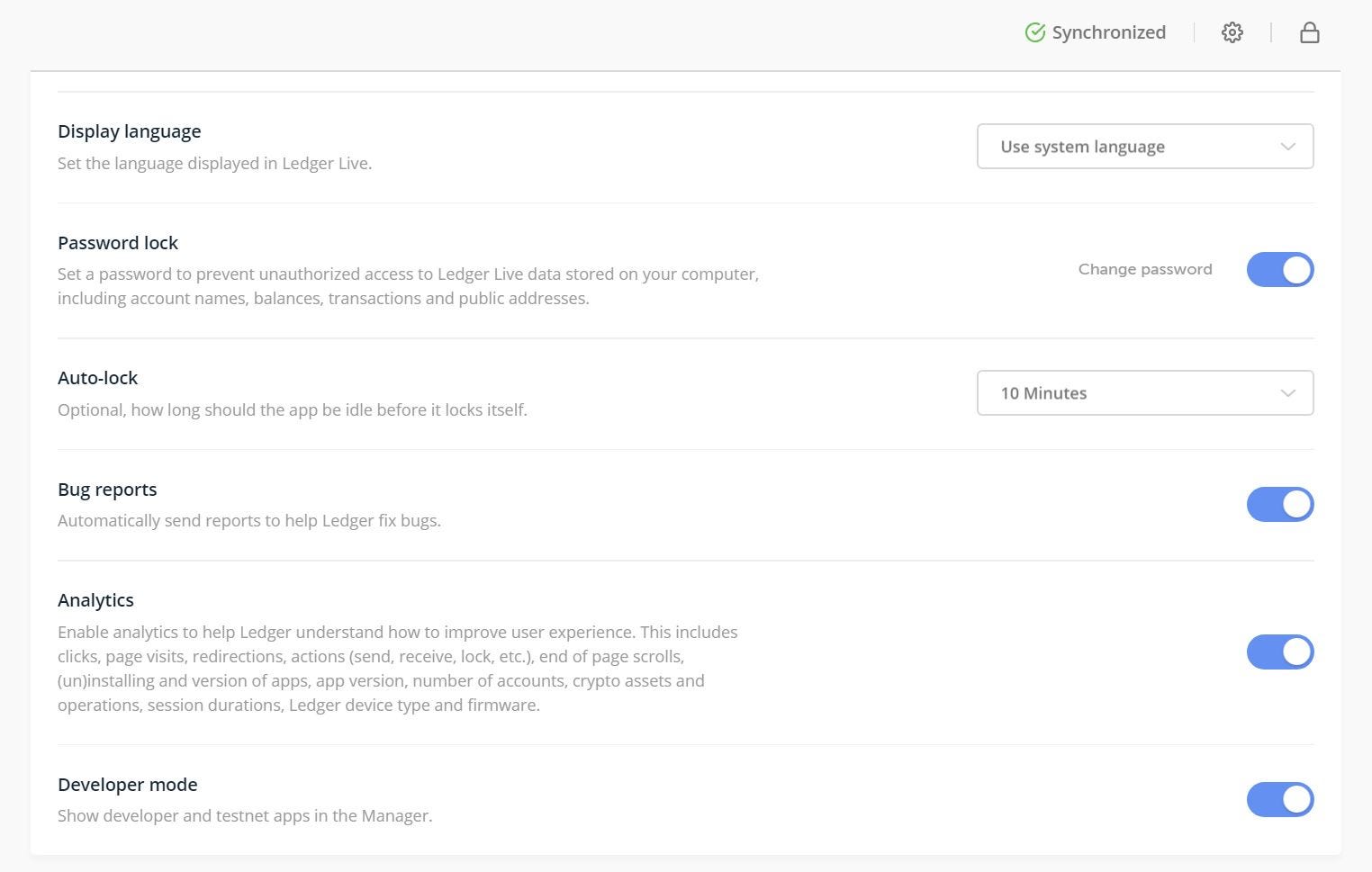Image resolution: width=1372 pixels, height=872 pixels.
Task: Click the Change password link
Action: [x=1145, y=269]
